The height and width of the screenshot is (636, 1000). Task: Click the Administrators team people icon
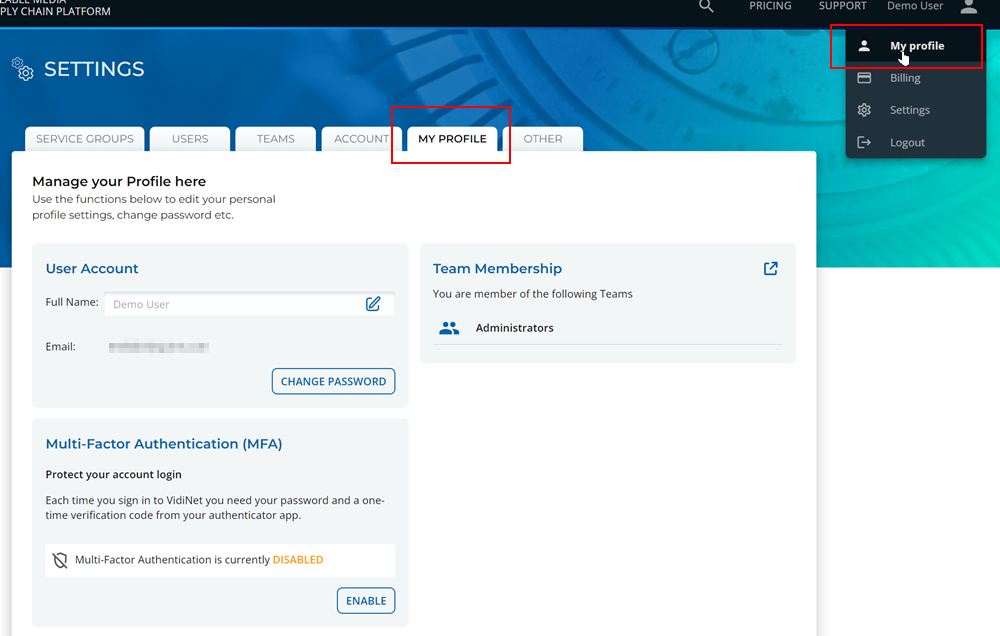(449, 328)
